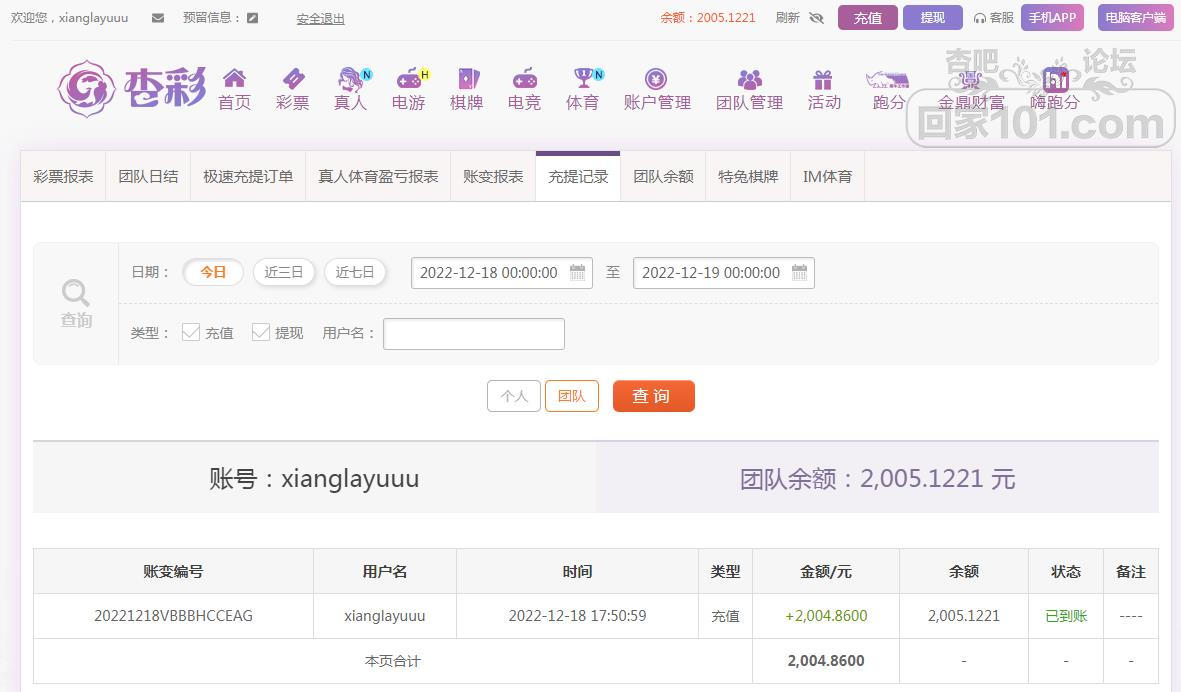Screen dimensions: 1181x692
Task: Open the mail envelope icon
Action: point(157,18)
